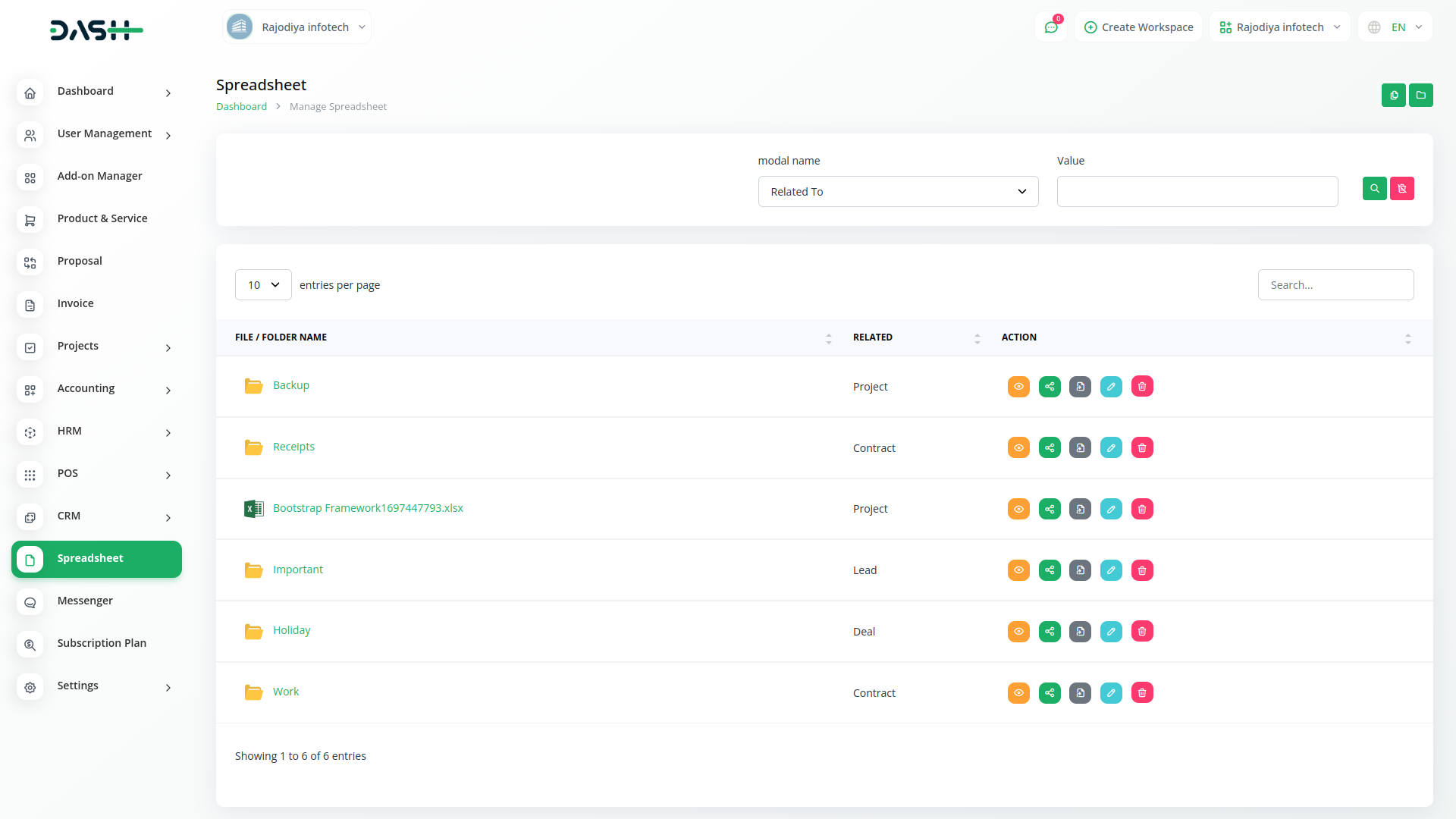The width and height of the screenshot is (1456, 819).
Task: Click the Value input field
Action: (x=1197, y=192)
